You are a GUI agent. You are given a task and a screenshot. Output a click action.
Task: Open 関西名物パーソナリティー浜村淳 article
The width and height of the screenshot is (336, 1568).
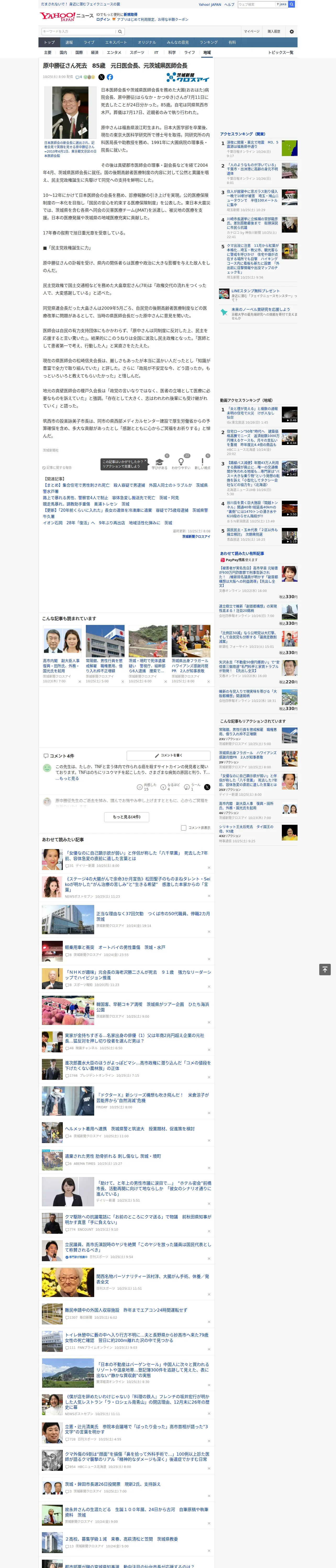(153, 1279)
